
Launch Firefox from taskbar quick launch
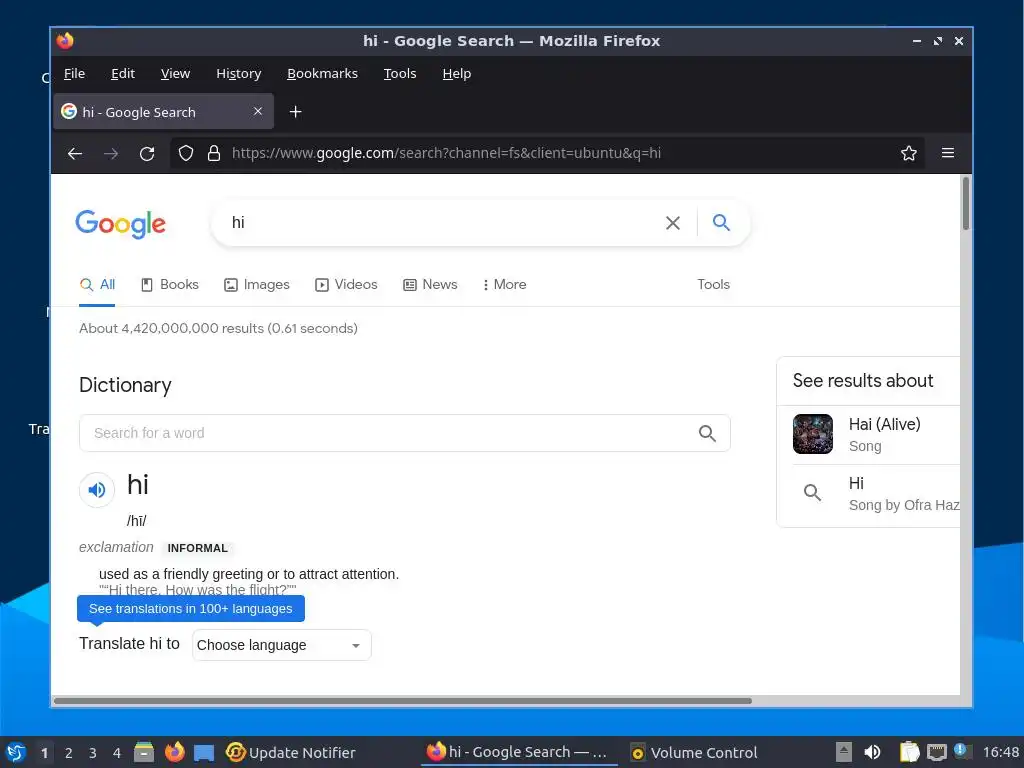coord(174,752)
